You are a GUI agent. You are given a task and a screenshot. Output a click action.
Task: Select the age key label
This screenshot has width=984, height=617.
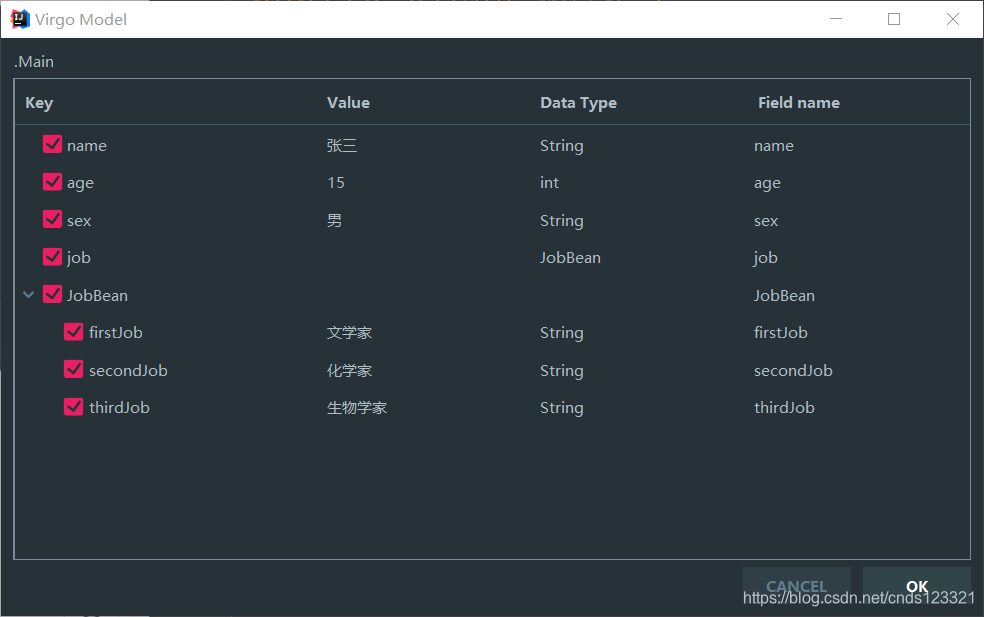coord(80,183)
